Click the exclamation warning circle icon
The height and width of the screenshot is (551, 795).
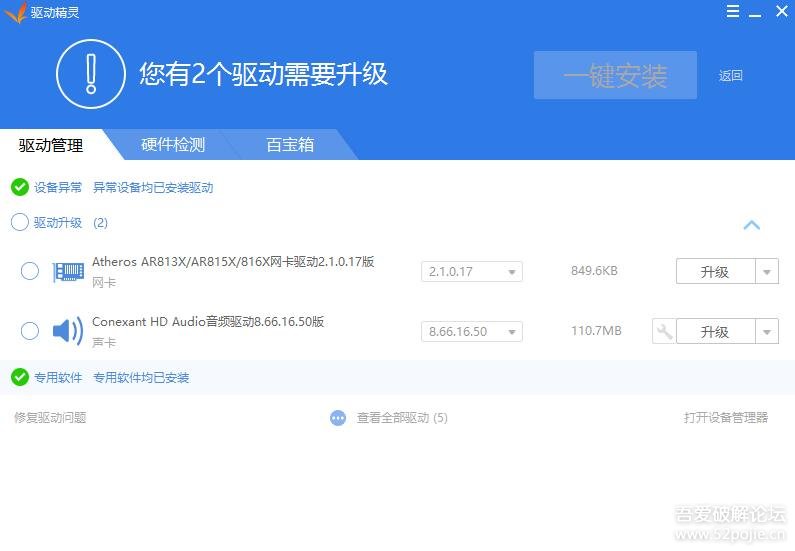coord(91,74)
